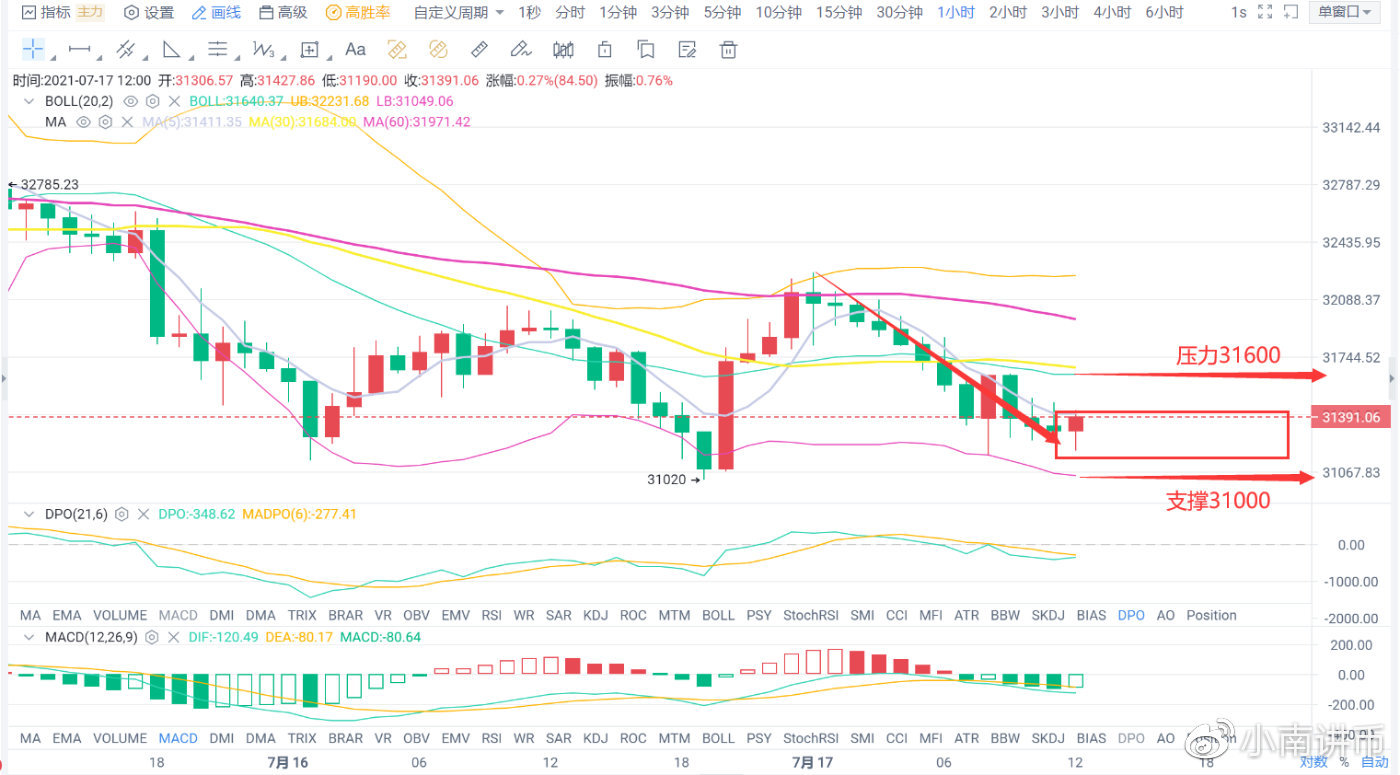Viewport: 1400px width, 775px height.
Task: Select the triangle angle drawing tool
Action: coord(171,49)
